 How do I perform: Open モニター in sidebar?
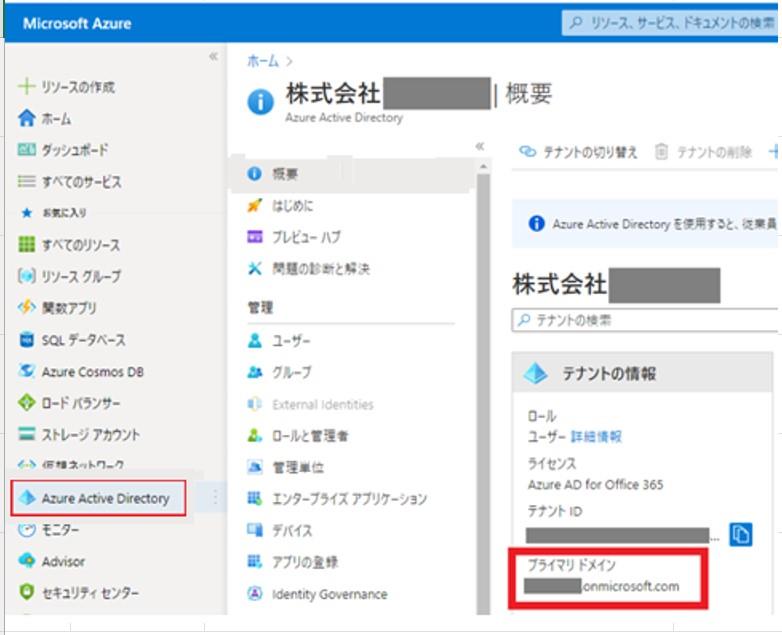[48, 529]
